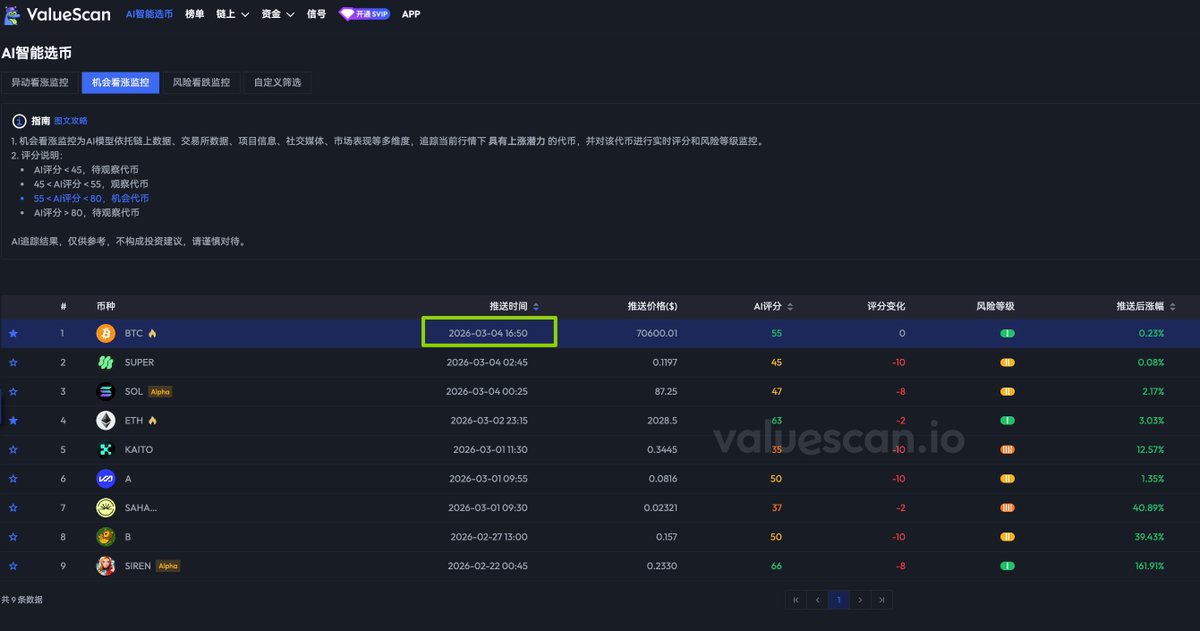Open the 榜单 nav item

point(195,14)
